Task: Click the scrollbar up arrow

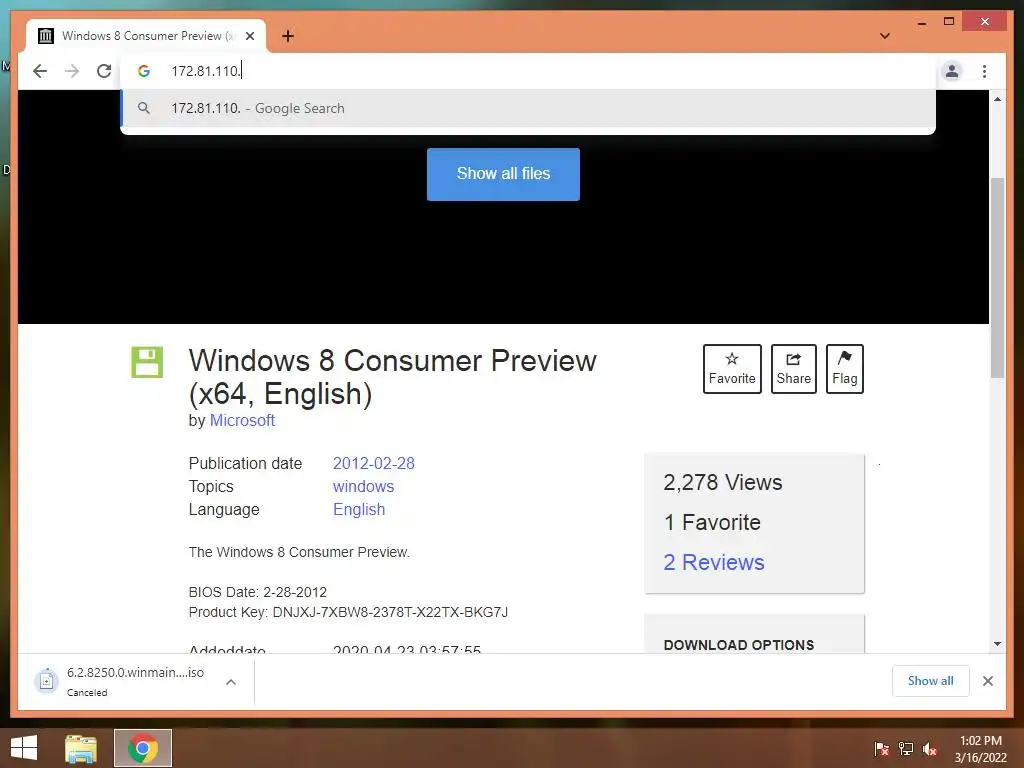Action: pyautogui.click(x=997, y=99)
